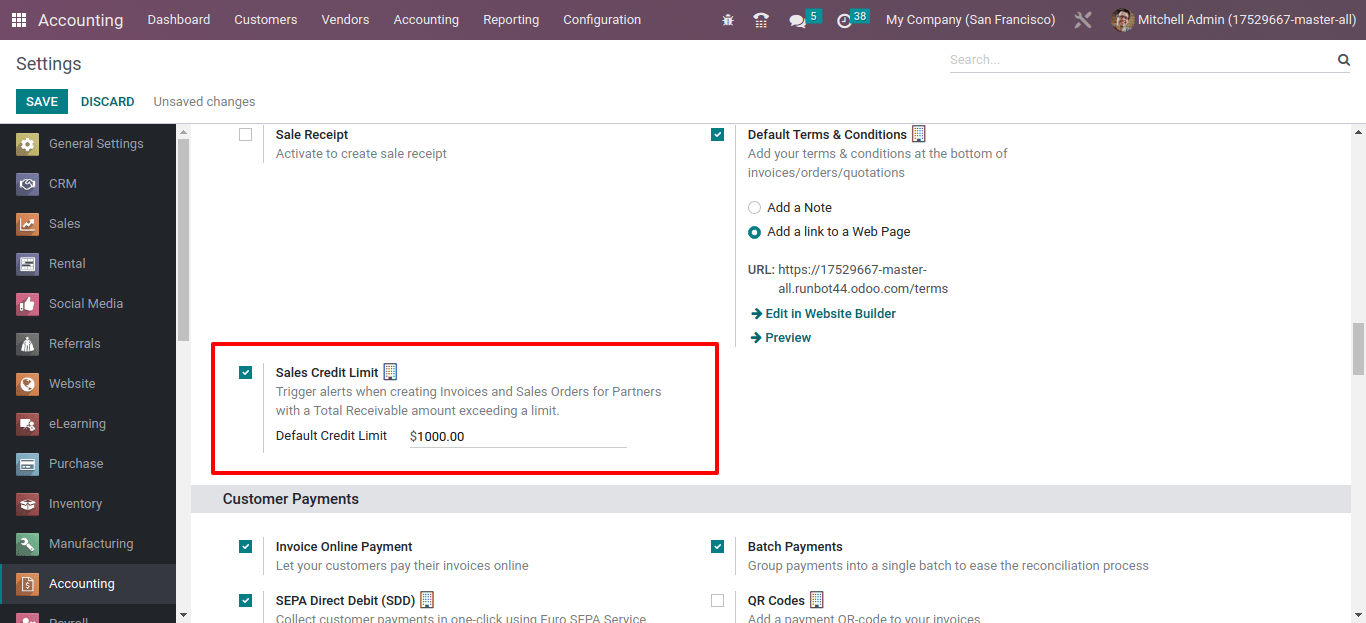This screenshot has width=1366, height=623.
Task: Click the DISCARD button
Action: coord(108,102)
